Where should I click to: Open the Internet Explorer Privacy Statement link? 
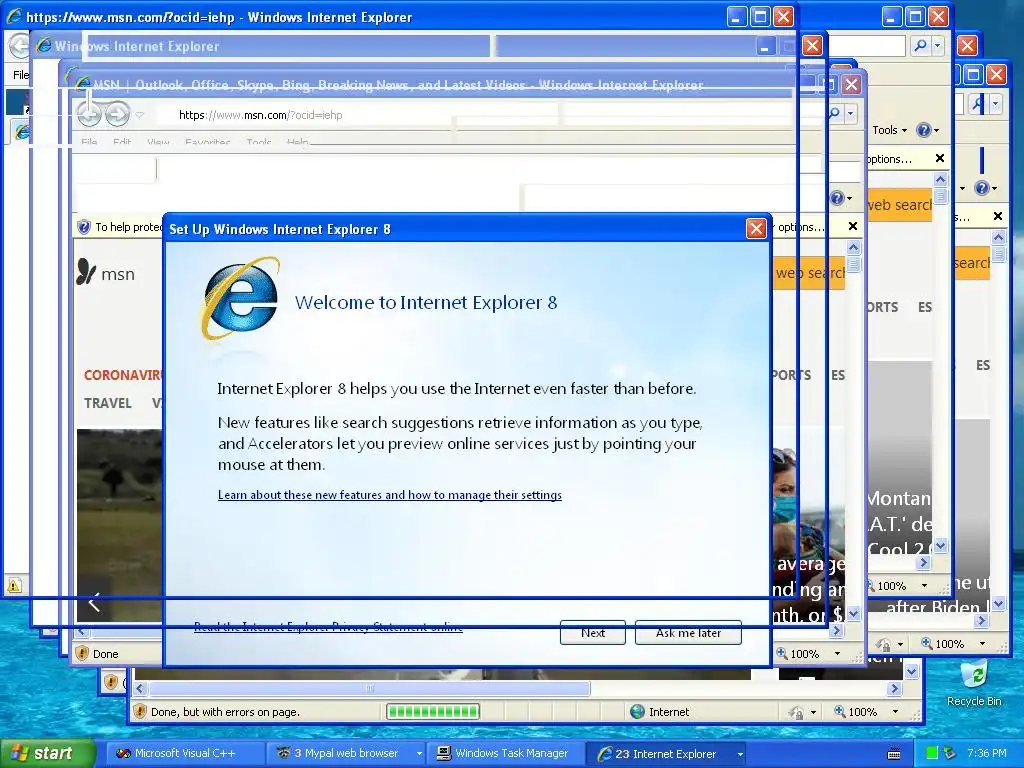328,627
